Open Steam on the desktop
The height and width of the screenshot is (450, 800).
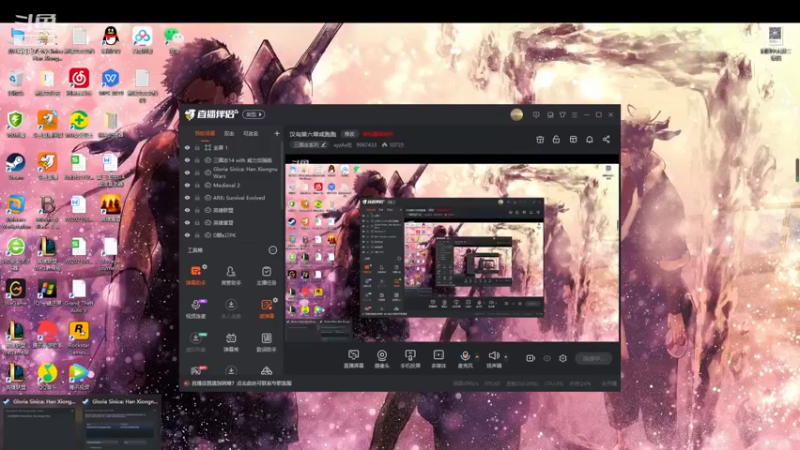pos(15,166)
